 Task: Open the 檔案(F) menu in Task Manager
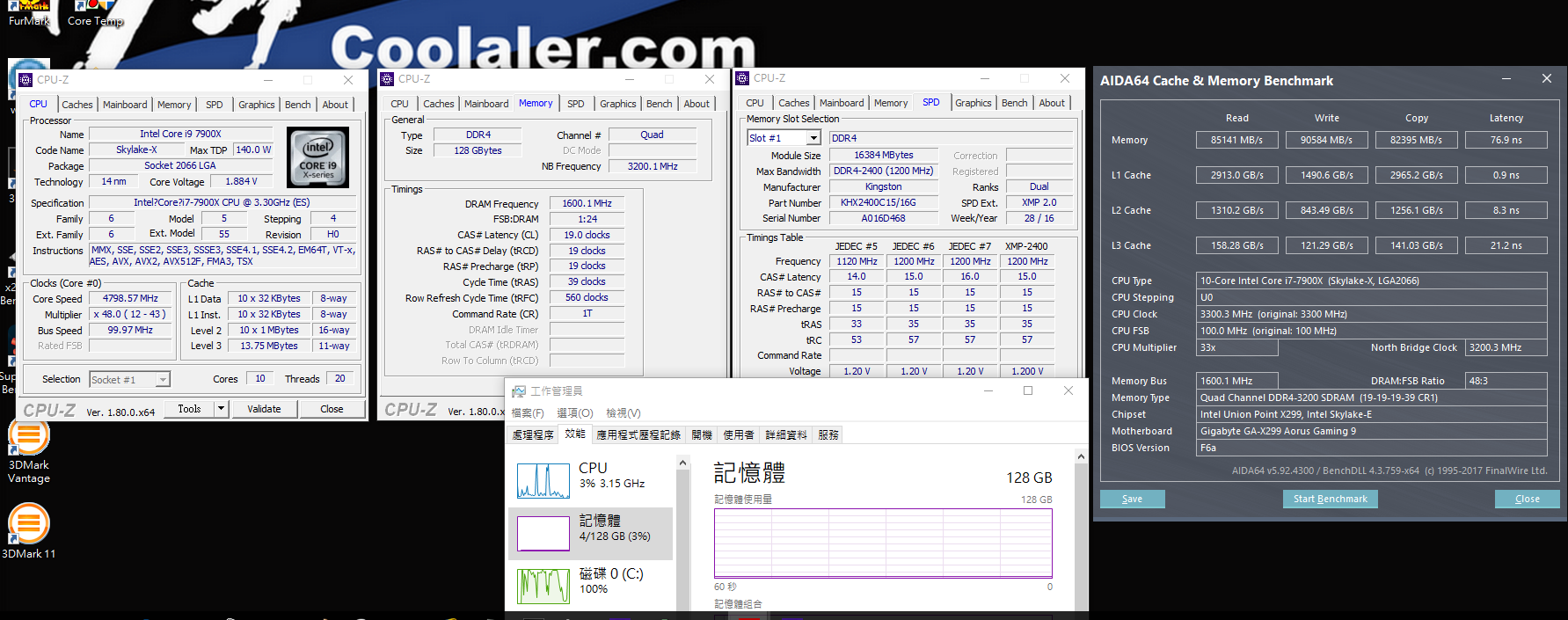(x=528, y=413)
